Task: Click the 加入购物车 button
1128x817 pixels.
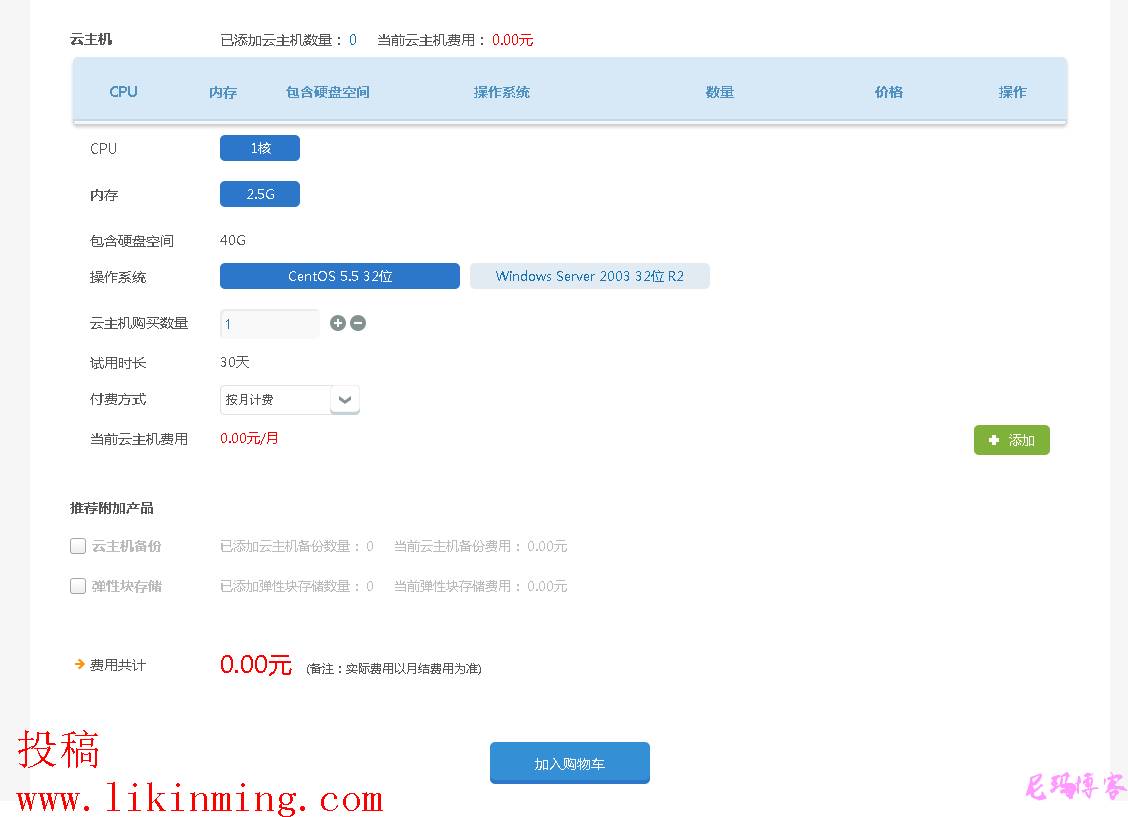Action: point(570,763)
